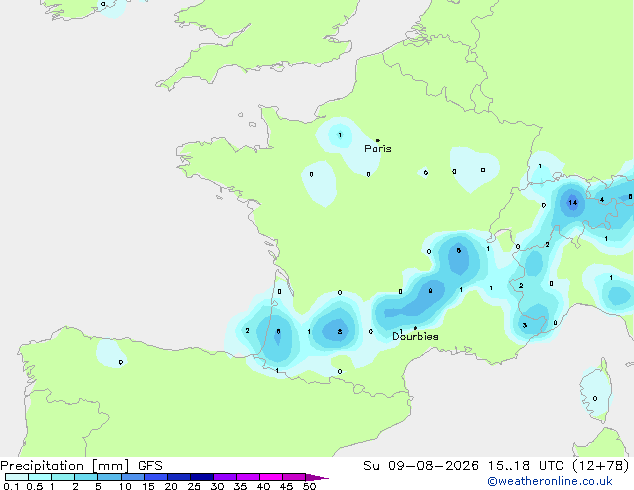Click the Paris city label
This screenshot has height=490, width=634.
[378, 149]
